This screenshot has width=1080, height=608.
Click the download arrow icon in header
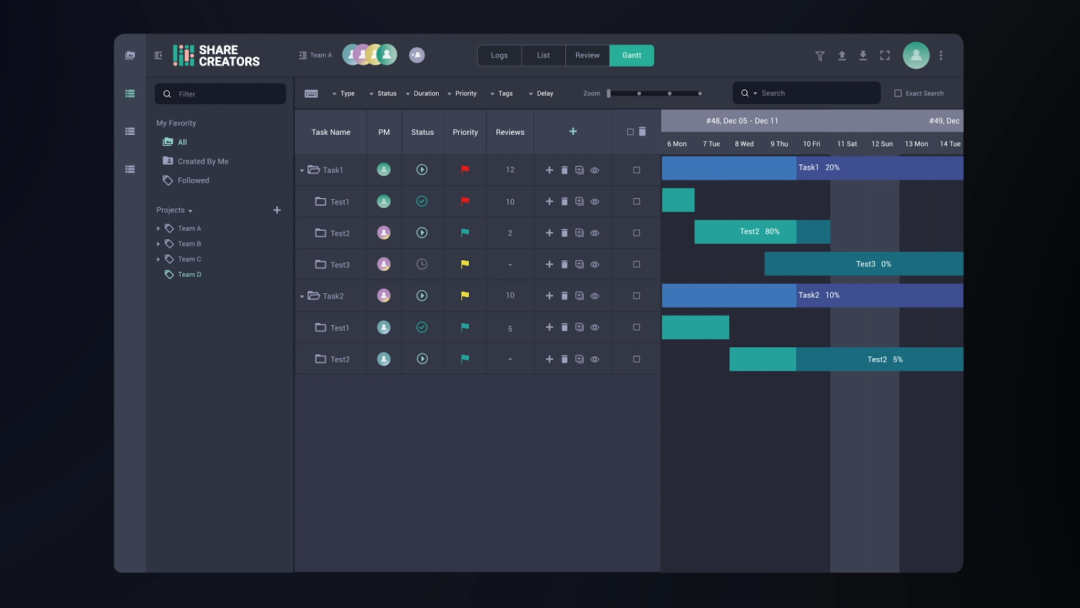point(863,56)
